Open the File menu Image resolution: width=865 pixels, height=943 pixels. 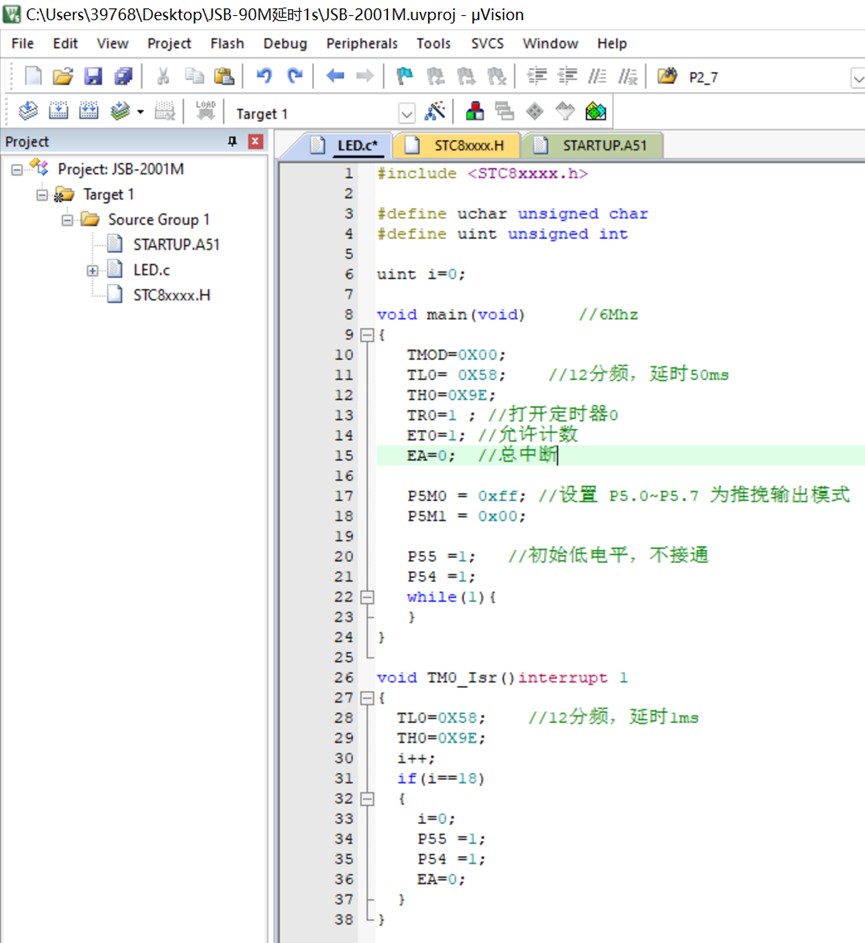(x=22, y=43)
